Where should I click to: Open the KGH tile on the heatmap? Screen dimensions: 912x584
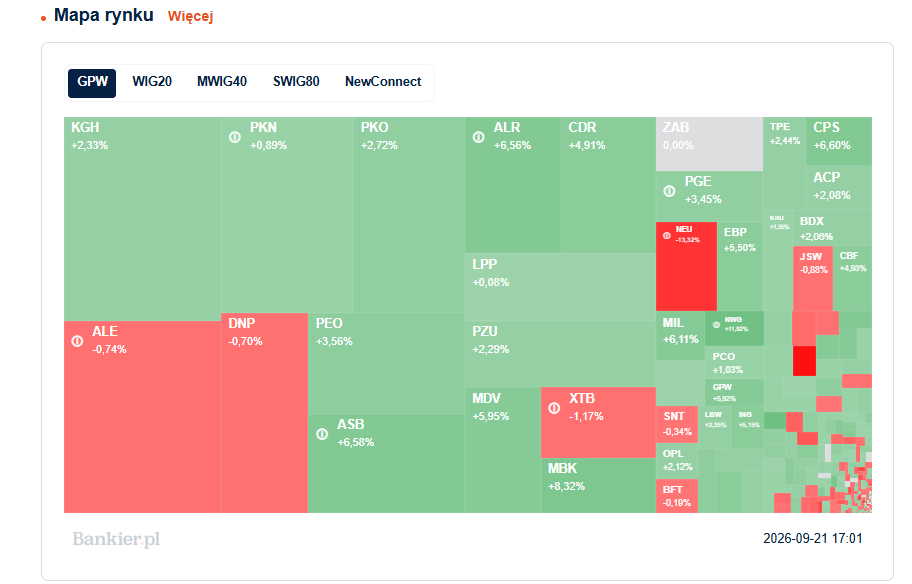[x=142, y=219]
